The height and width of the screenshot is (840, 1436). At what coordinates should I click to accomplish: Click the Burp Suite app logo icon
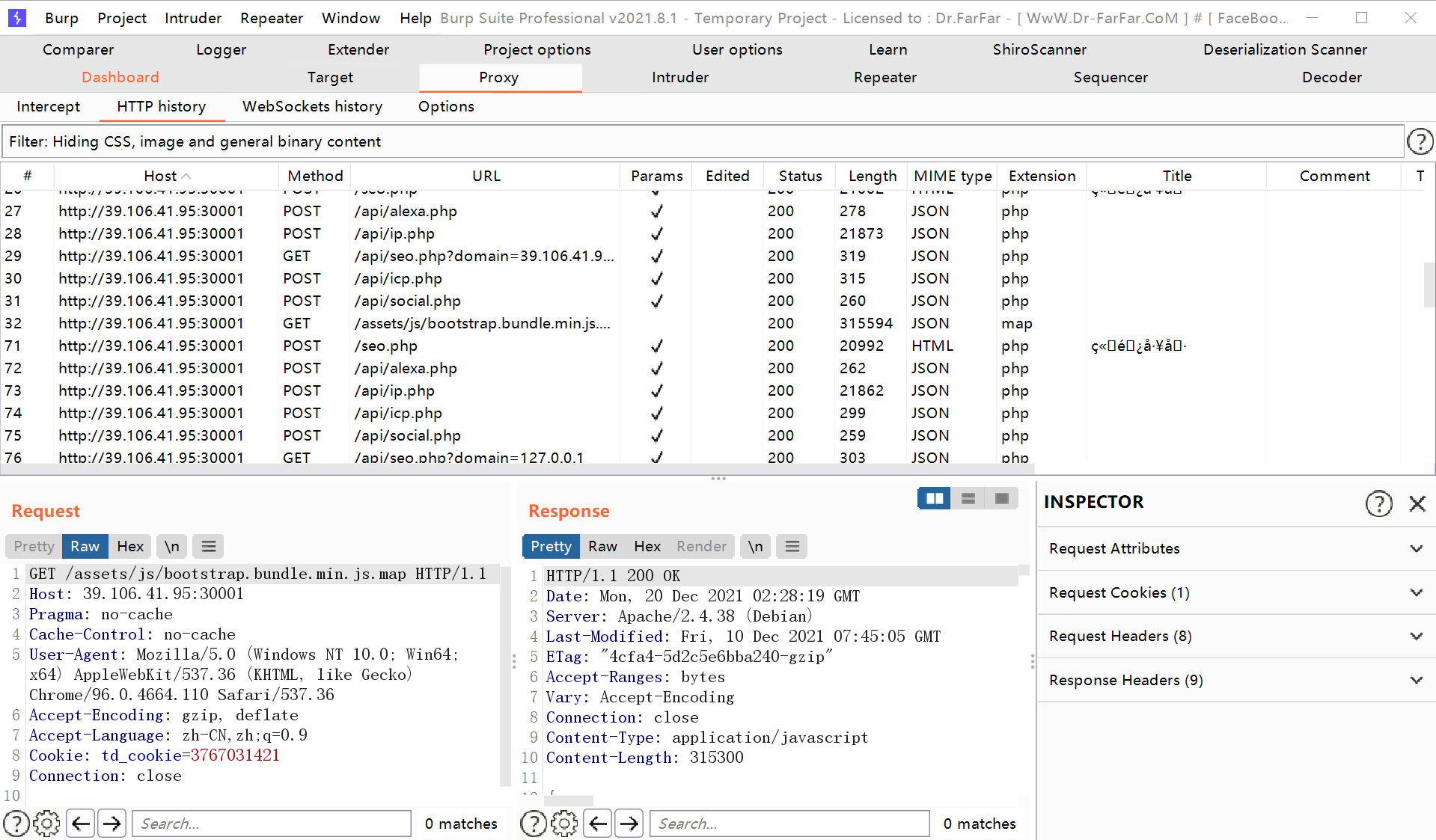coord(16,17)
